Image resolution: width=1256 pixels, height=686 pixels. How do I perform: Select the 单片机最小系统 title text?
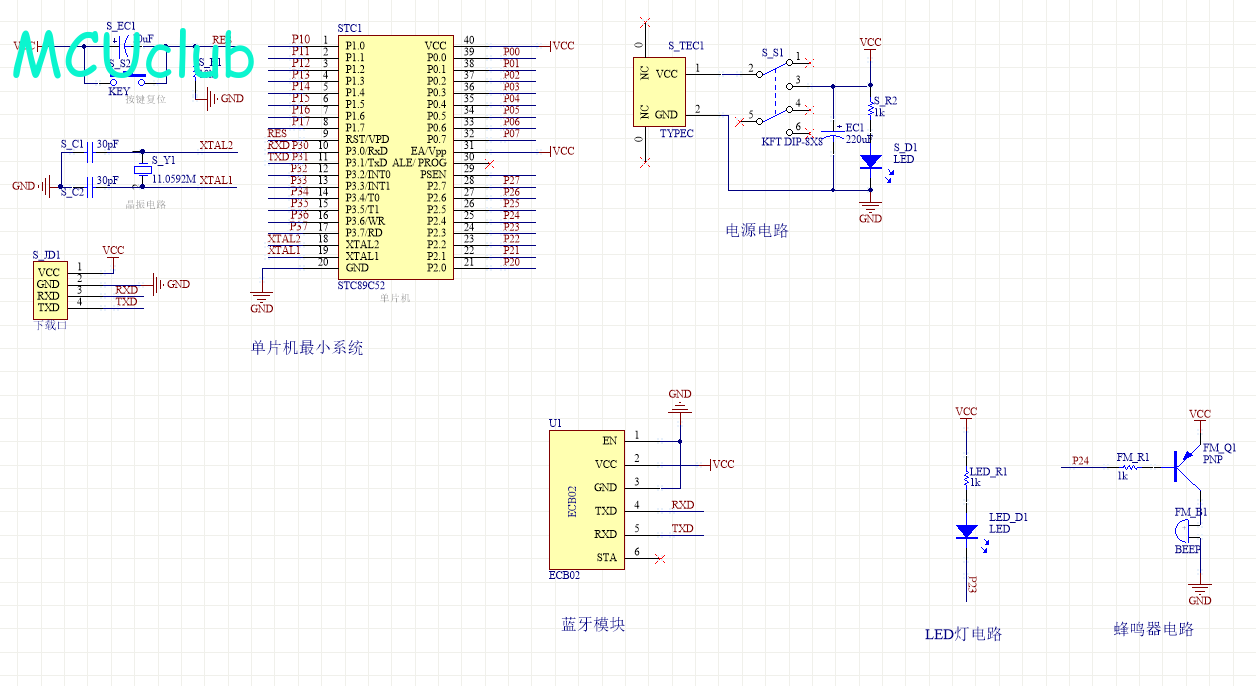point(307,348)
